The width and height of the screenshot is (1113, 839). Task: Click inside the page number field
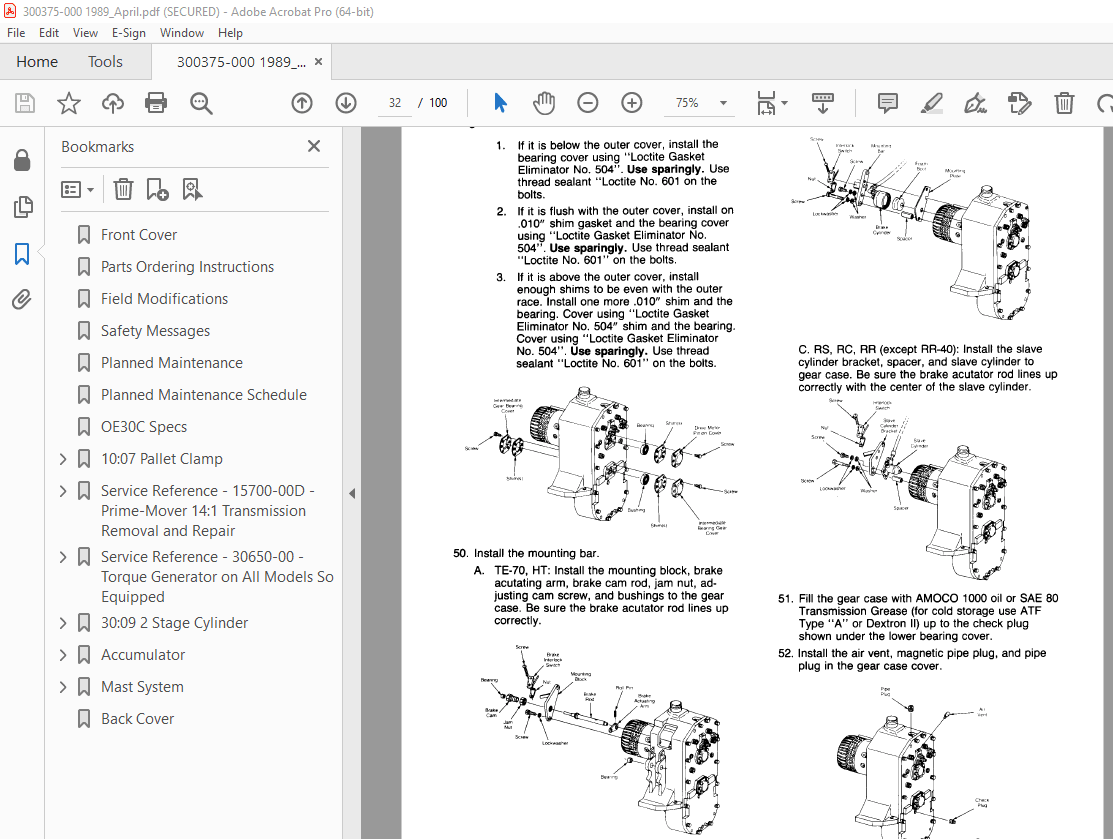[394, 102]
